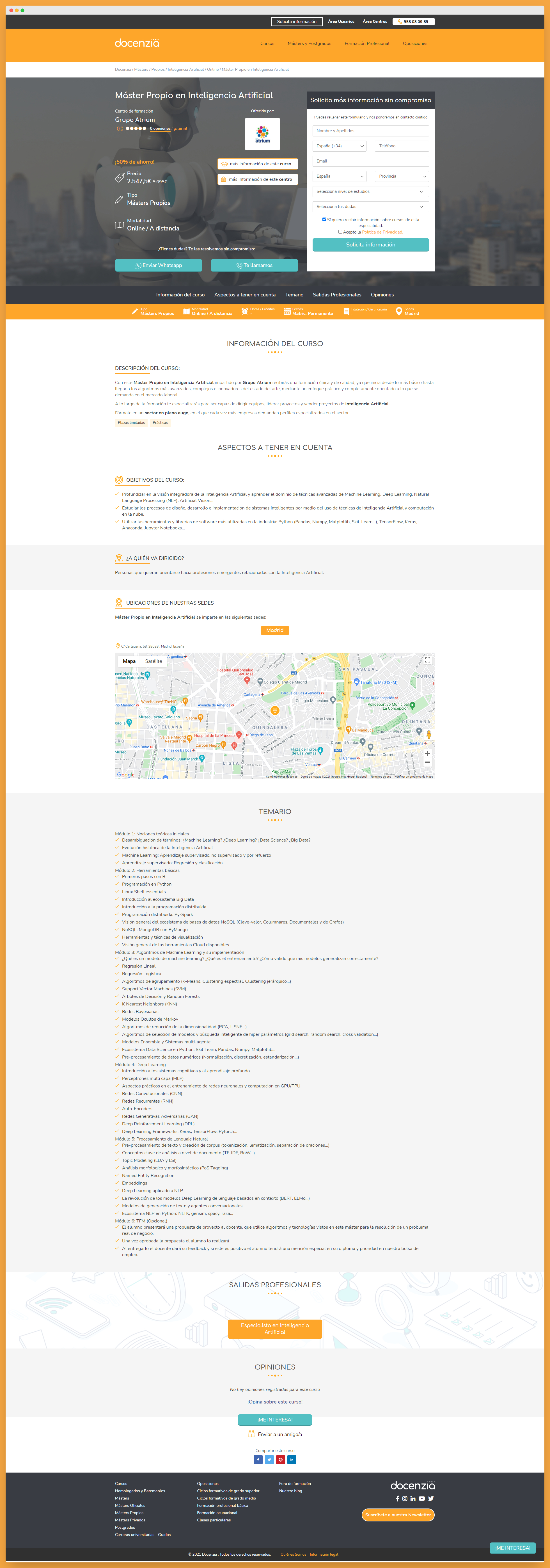
Task: Share course on Pinterest icon
Action: pyautogui.click(x=281, y=1459)
